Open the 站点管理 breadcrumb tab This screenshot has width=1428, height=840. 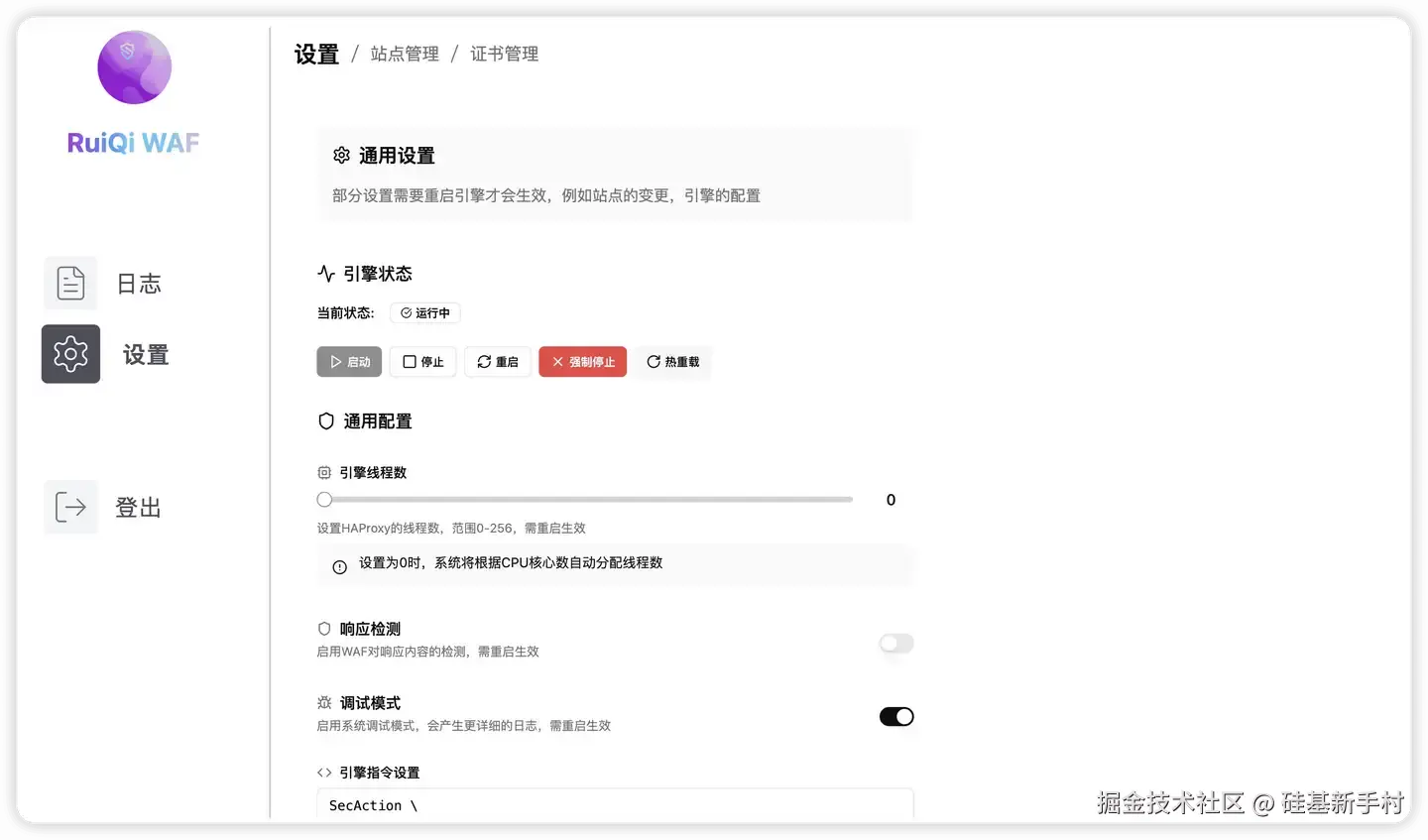click(404, 54)
